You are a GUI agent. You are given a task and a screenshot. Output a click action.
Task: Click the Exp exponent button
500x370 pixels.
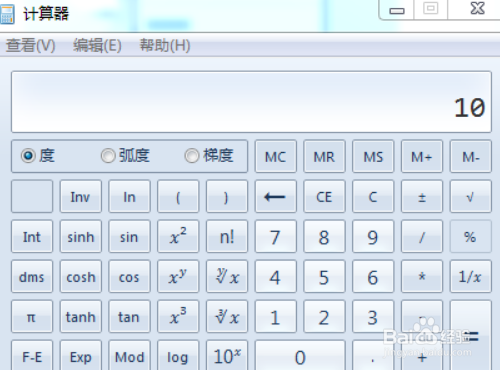pos(81,355)
